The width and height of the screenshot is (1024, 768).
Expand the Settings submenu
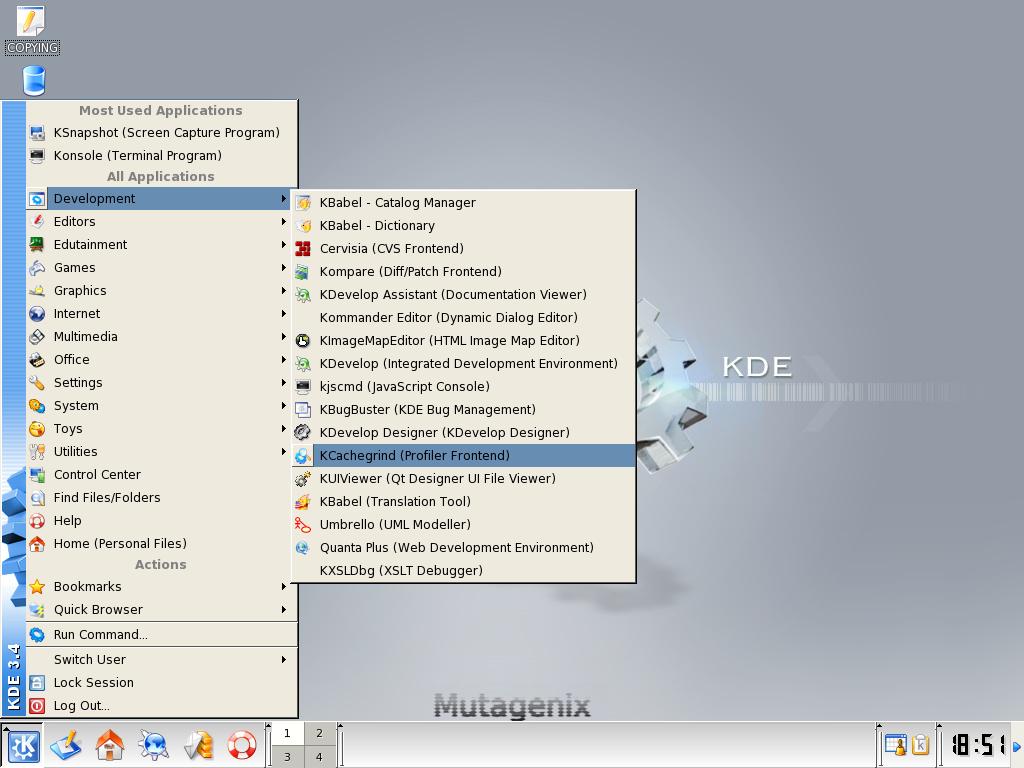[162, 383]
